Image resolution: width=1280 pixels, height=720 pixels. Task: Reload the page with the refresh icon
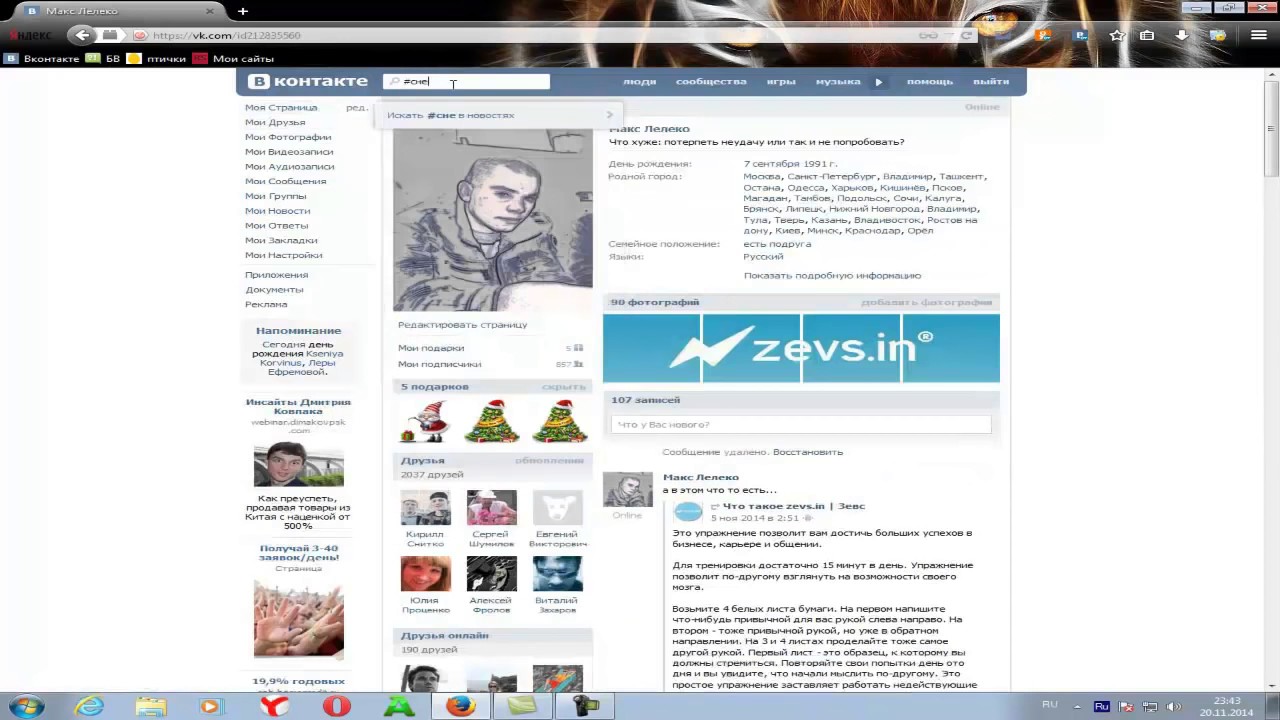pos(966,35)
